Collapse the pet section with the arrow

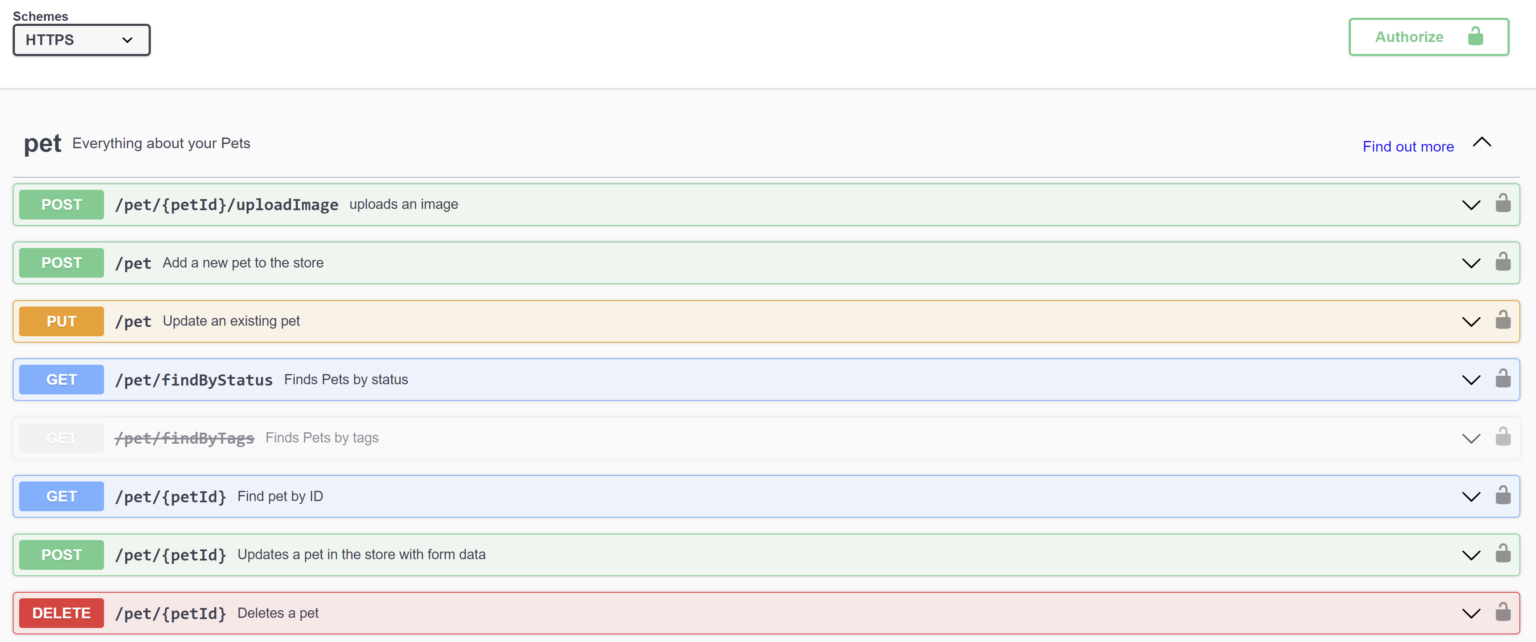click(1482, 143)
